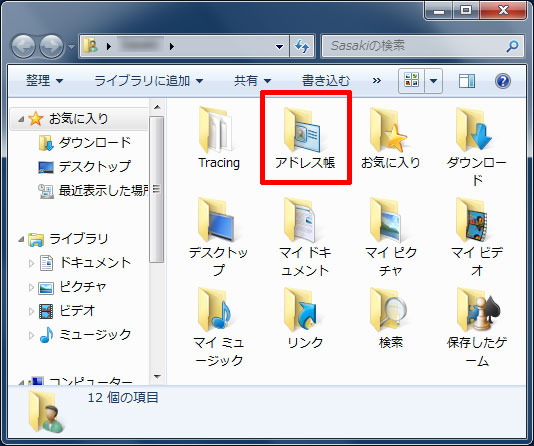534x446 pixels.
Task: Expand the ピクチャ library node
Action: coord(31,287)
